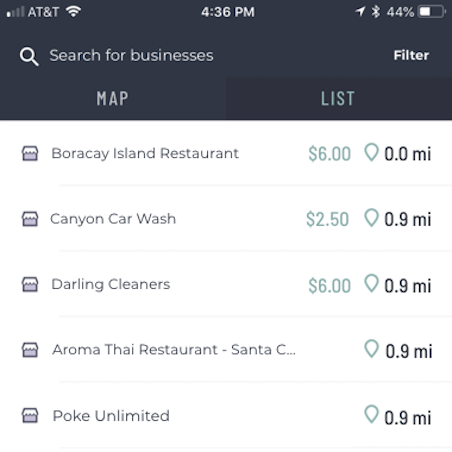The image size is (452, 452).
Task: Click the storefront icon beside Poke Unlimited
Action: point(30,415)
